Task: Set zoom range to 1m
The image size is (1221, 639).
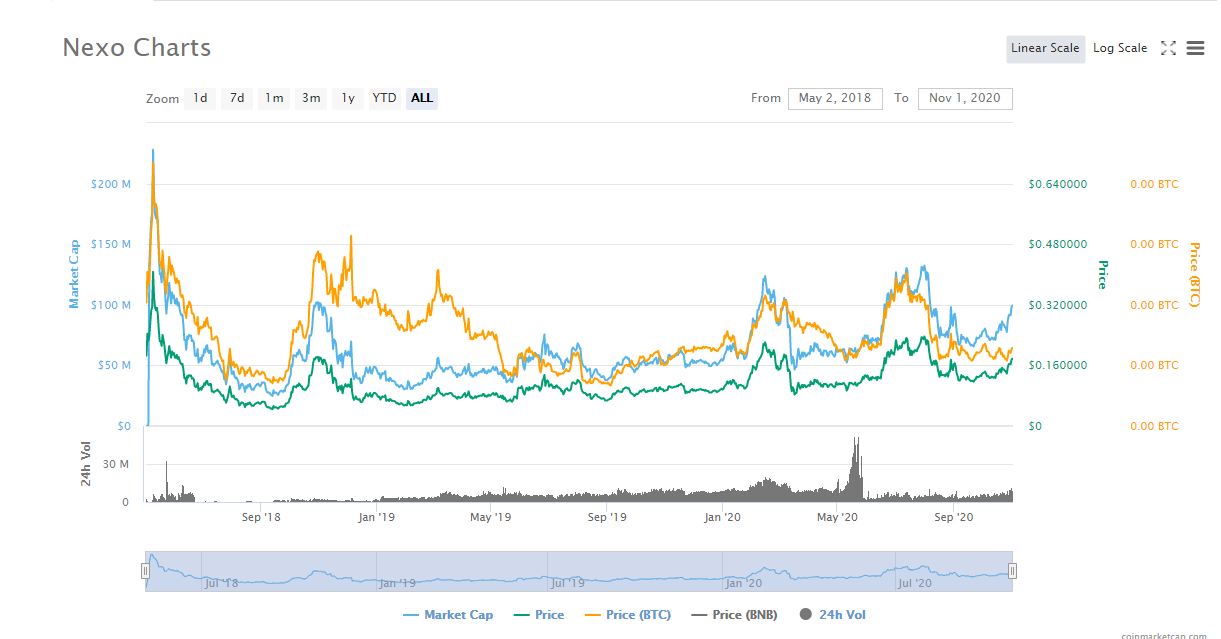Action: [x=274, y=98]
